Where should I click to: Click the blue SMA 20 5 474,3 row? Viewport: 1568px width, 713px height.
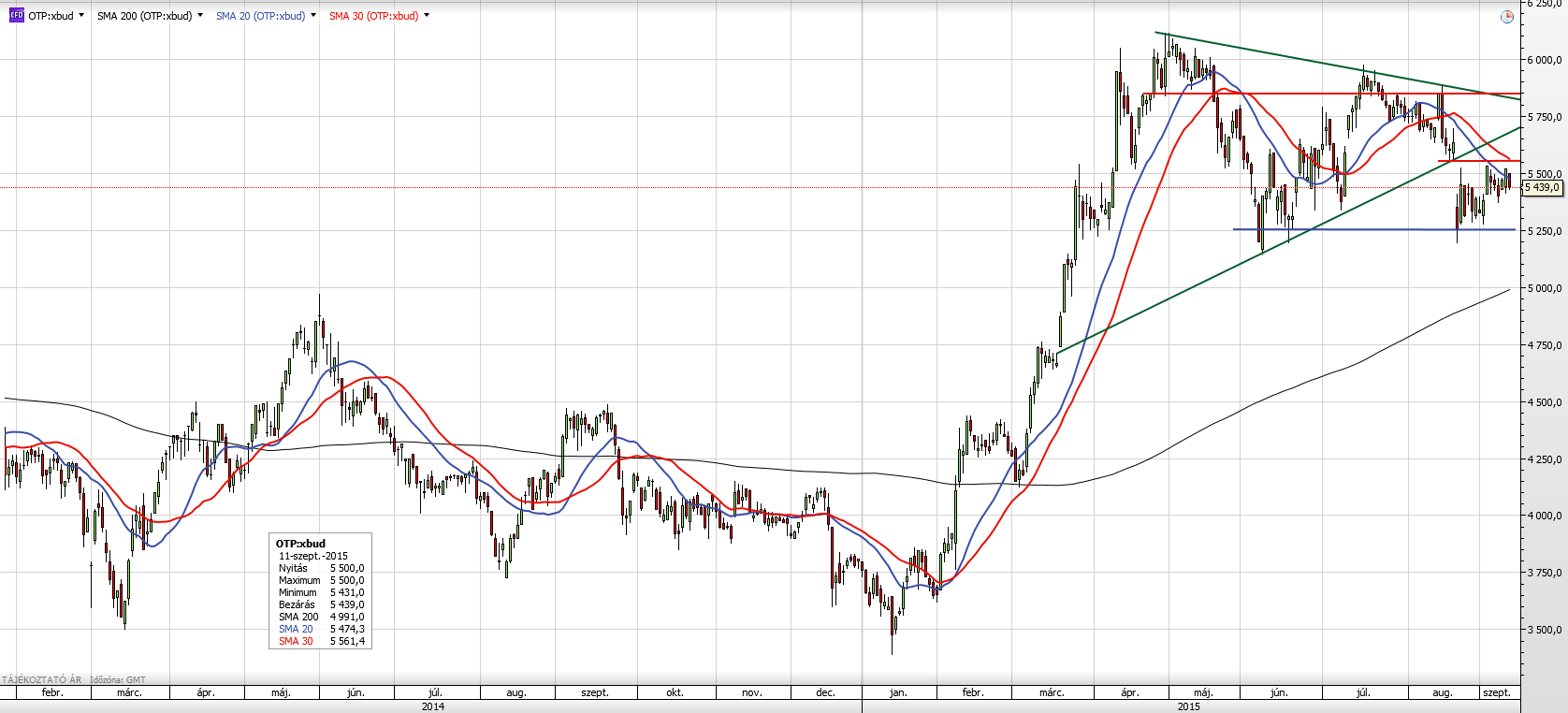point(321,629)
